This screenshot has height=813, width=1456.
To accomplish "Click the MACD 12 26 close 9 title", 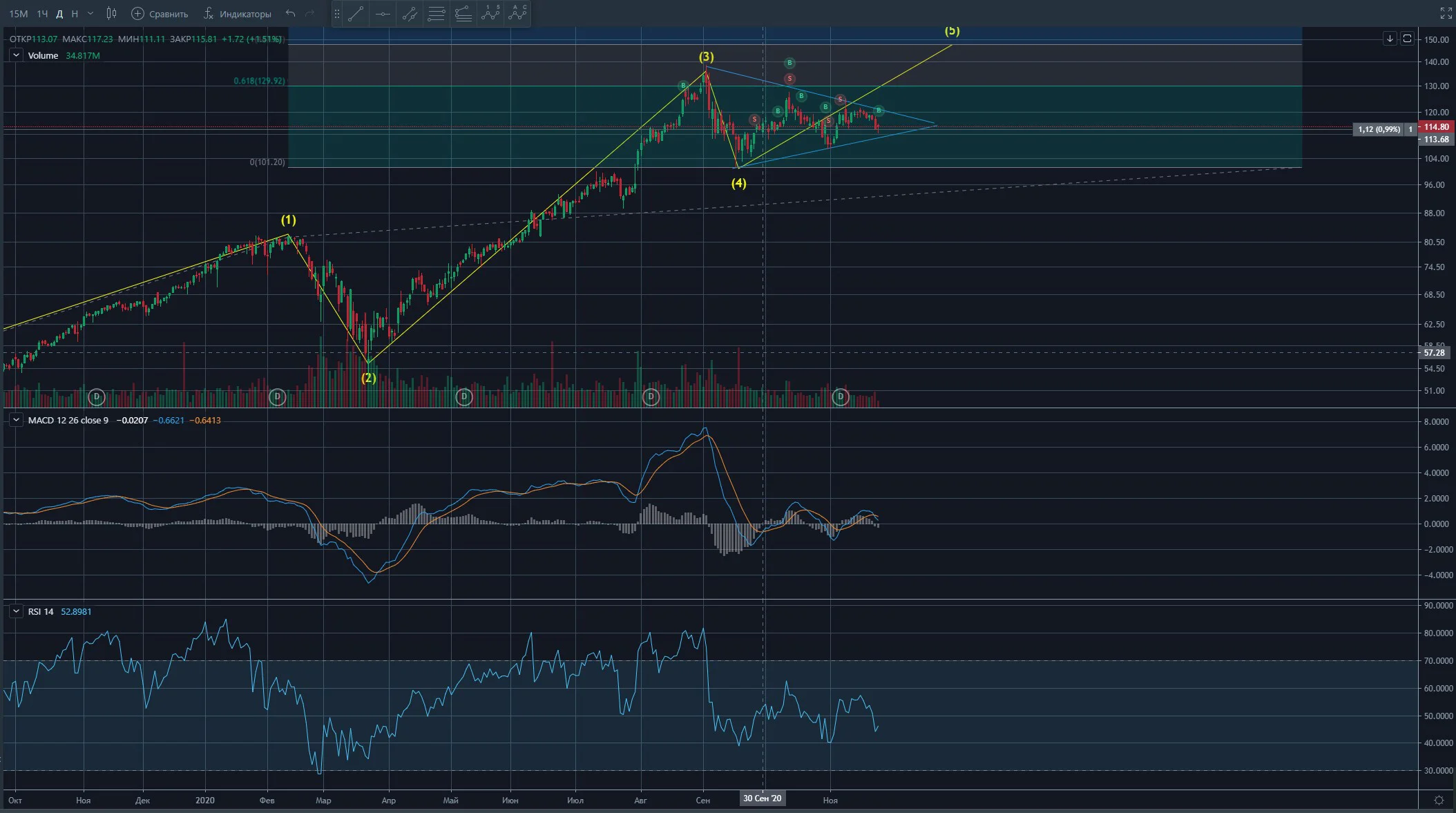I will (68, 420).
